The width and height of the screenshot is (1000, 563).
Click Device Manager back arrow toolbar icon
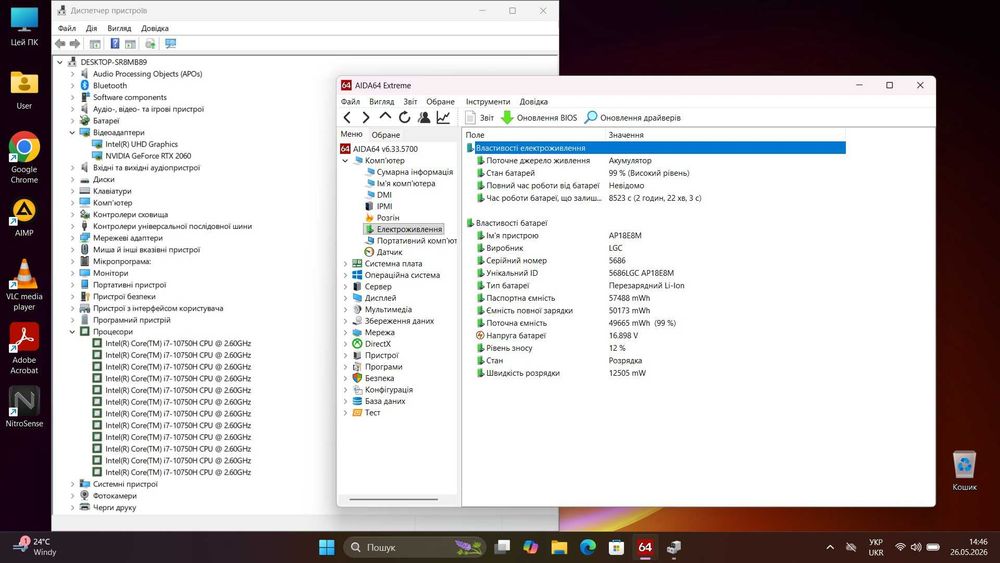coord(61,43)
